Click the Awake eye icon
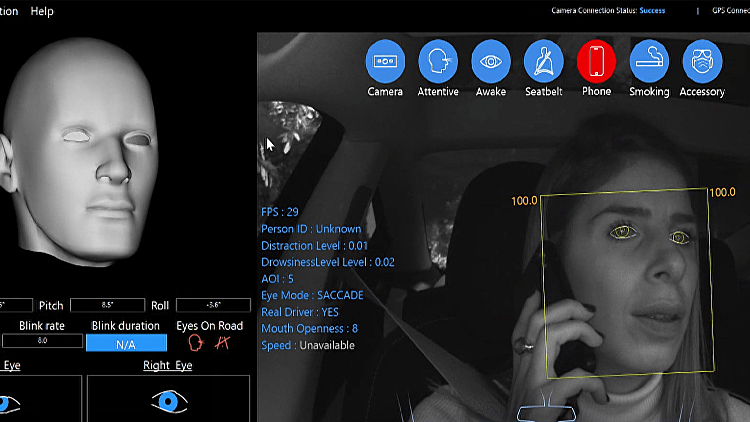This screenshot has height=422, width=750. click(x=491, y=61)
